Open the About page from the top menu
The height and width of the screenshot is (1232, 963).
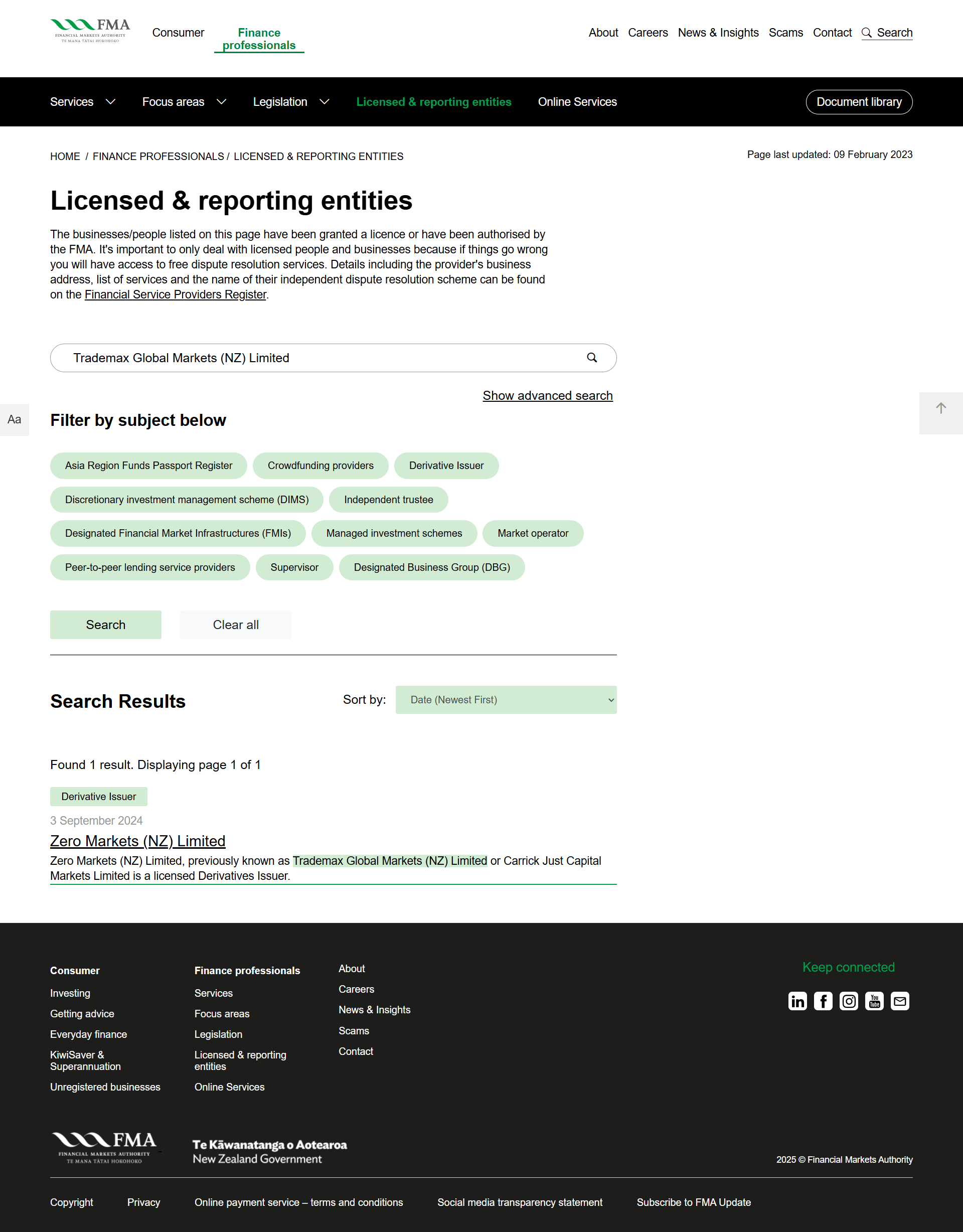(x=603, y=33)
